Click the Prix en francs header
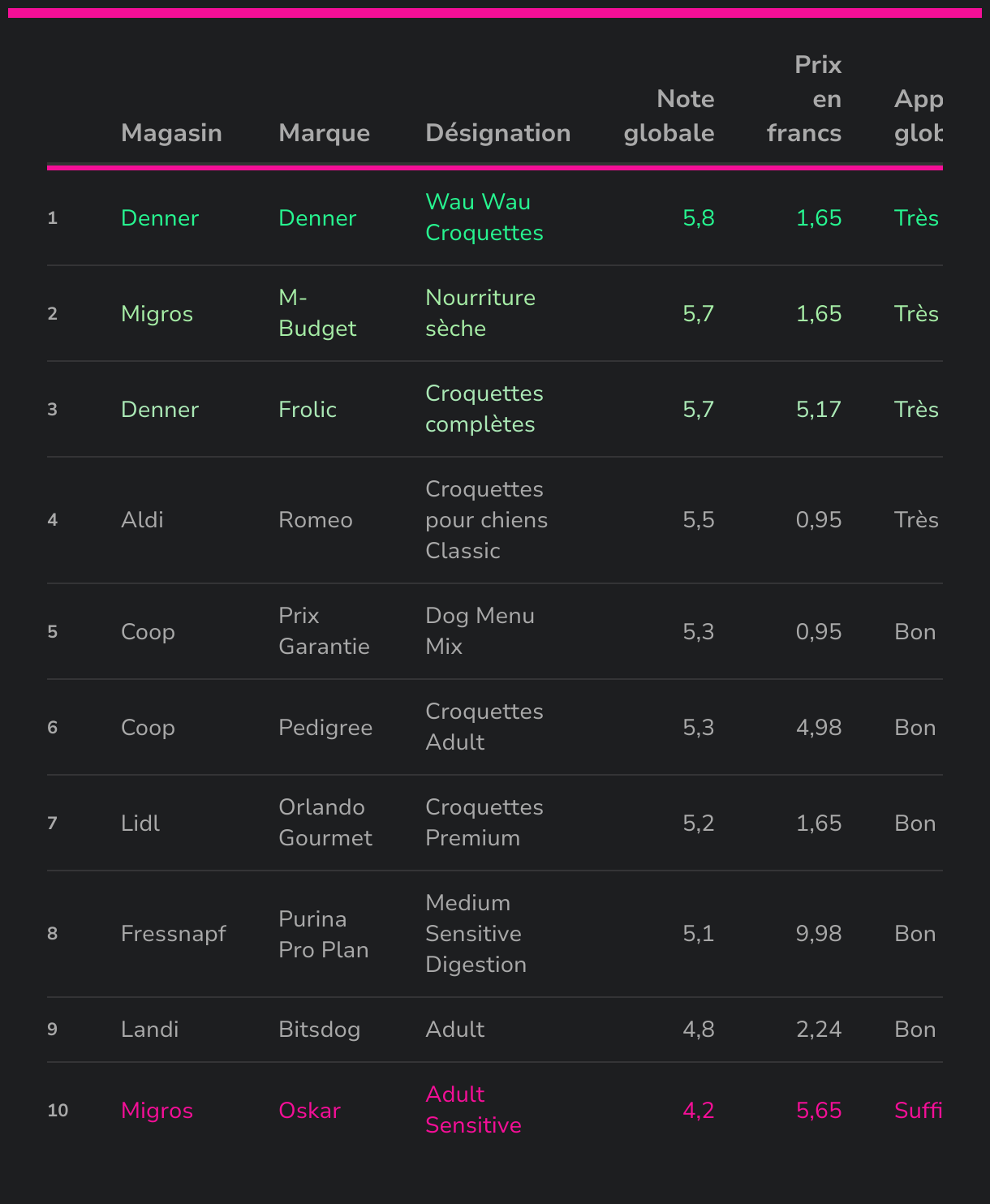The height and width of the screenshot is (1204, 990). [804, 99]
